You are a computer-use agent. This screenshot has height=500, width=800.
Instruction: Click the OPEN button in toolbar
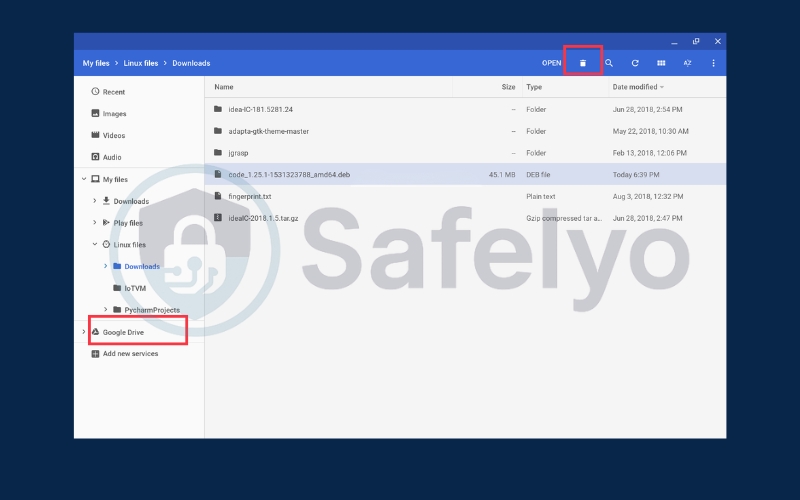[x=552, y=63]
